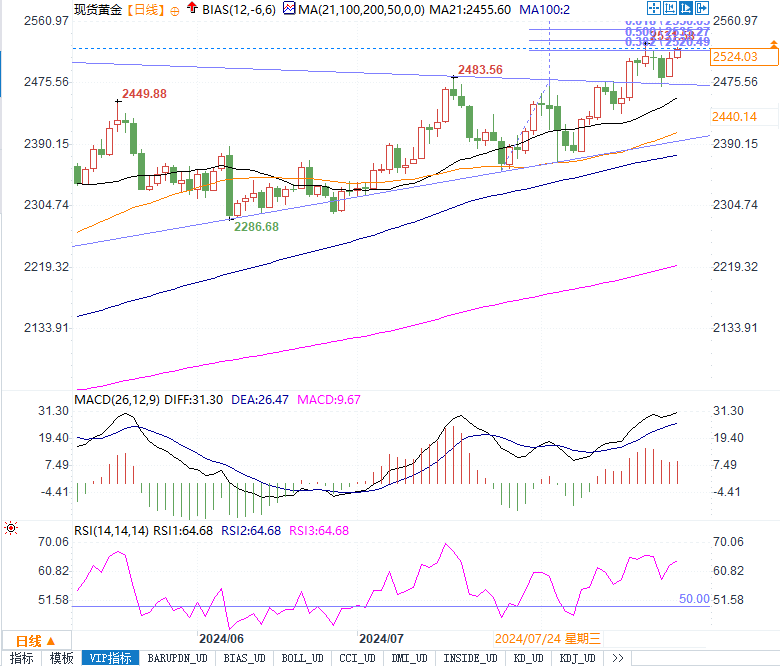Click the 0.500 Fibonacci level label
The width and height of the screenshot is (780, 666).
tap(667, 32)
